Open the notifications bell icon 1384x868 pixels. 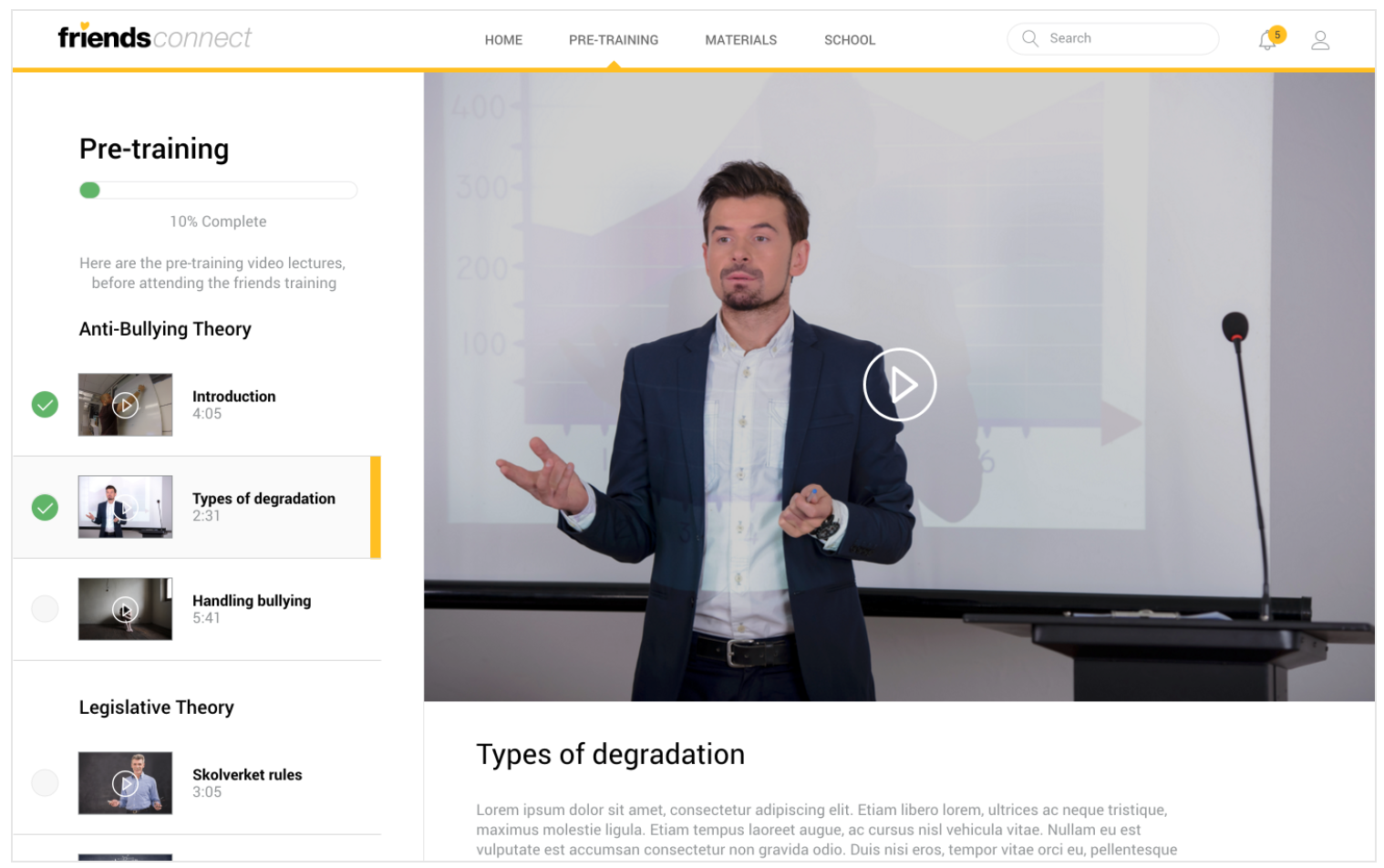(x=1265, y=41)
